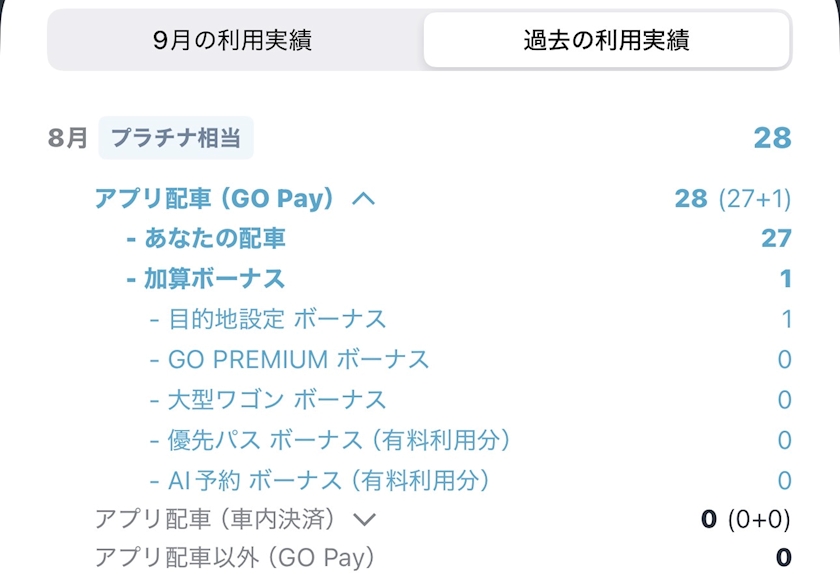Collapse the アプリ配車 (GO Pay) chevron
The image size is (840, 574).
(364, 199)
